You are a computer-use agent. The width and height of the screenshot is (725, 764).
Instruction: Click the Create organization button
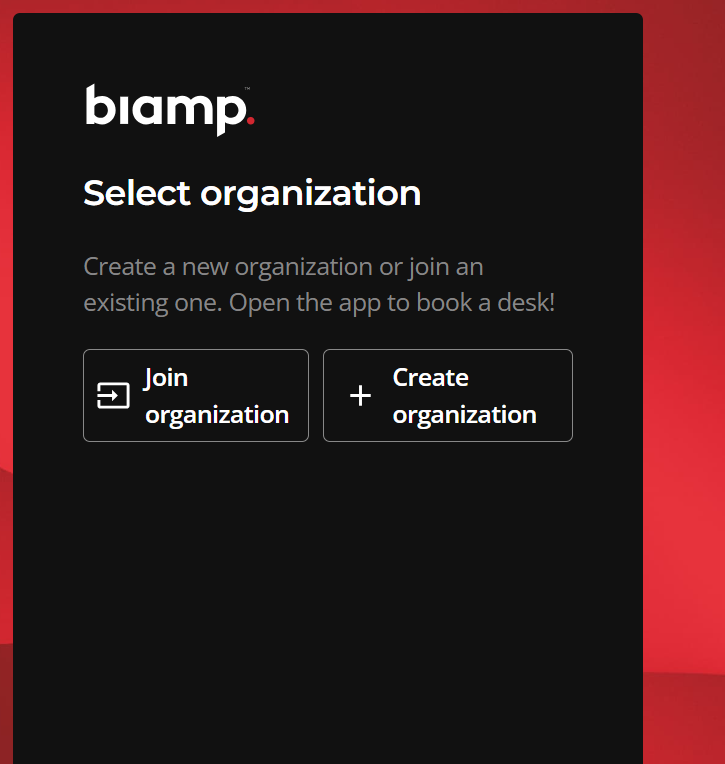[448, 395]
